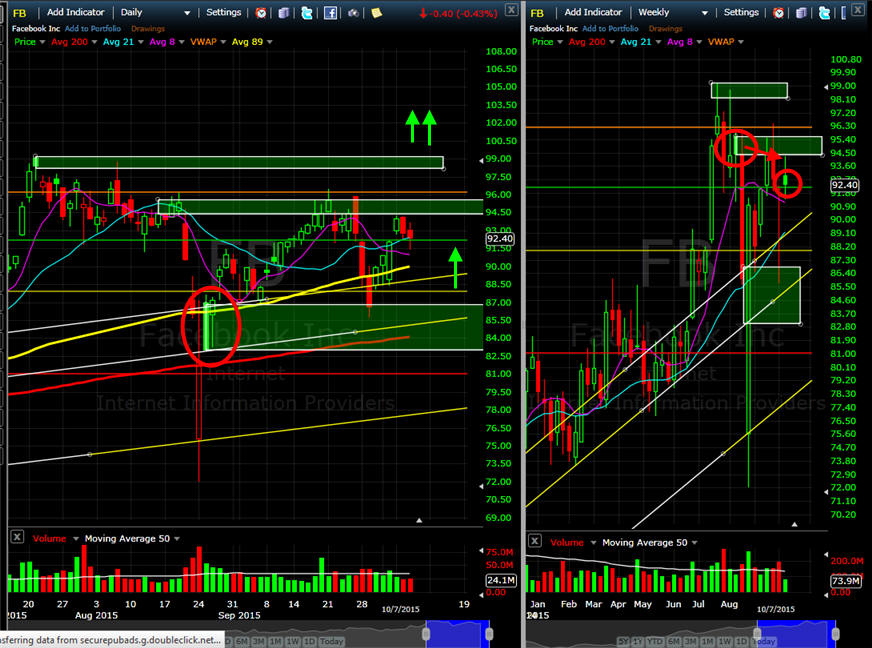Select 1M range in Daily chart

click(276, 641)
